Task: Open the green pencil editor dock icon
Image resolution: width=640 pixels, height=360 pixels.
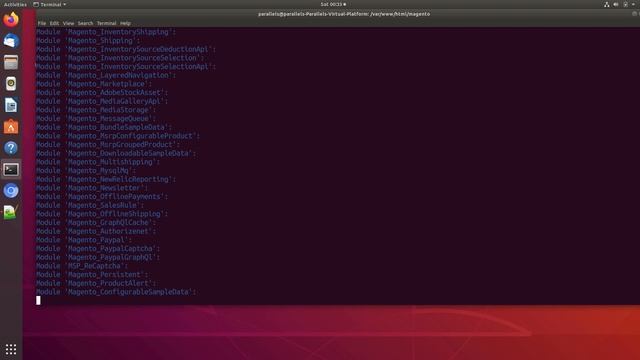Action: point(11,212)
